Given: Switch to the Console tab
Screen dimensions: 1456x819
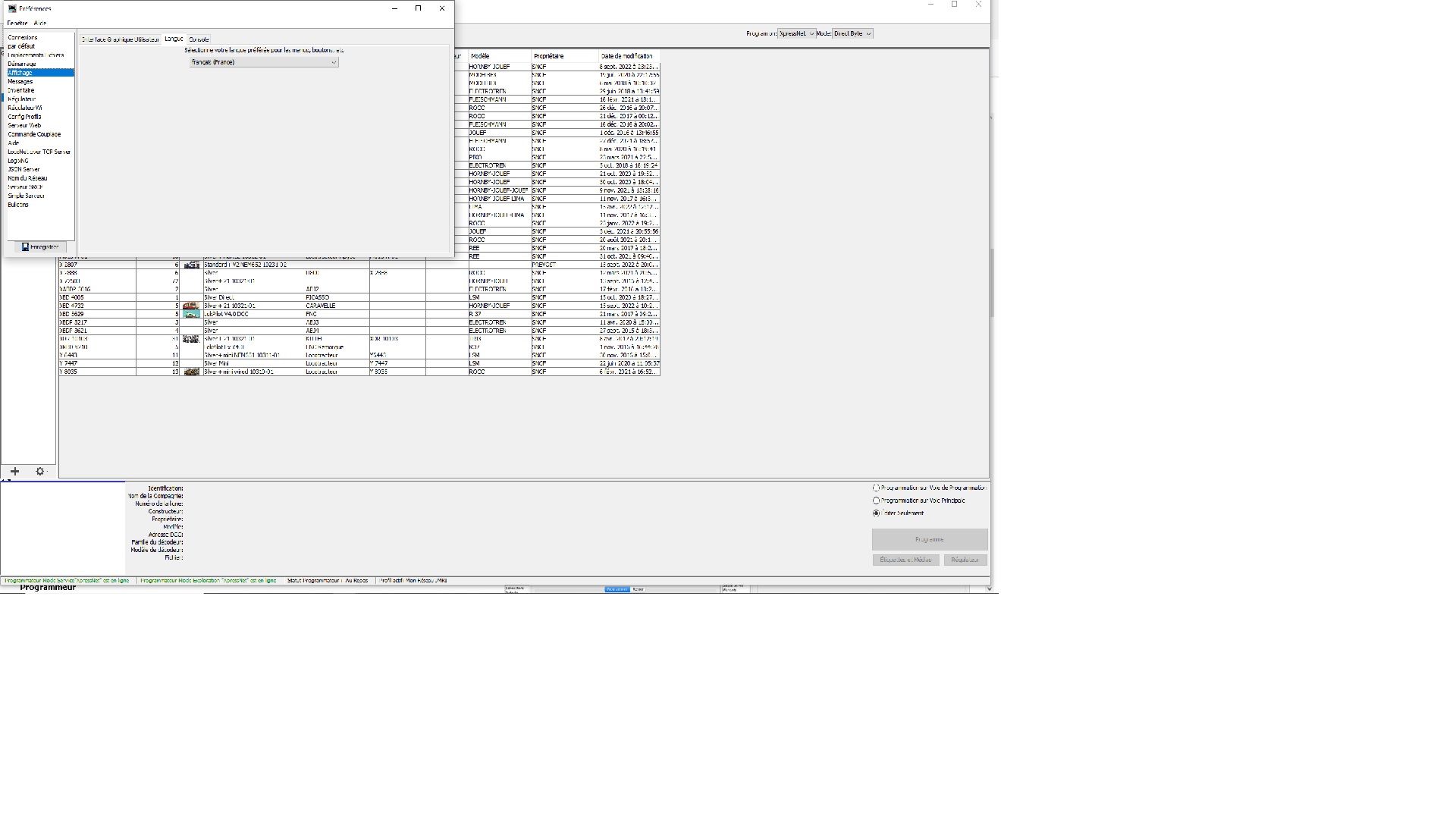Looking at the screenshot, I should 199,39.
